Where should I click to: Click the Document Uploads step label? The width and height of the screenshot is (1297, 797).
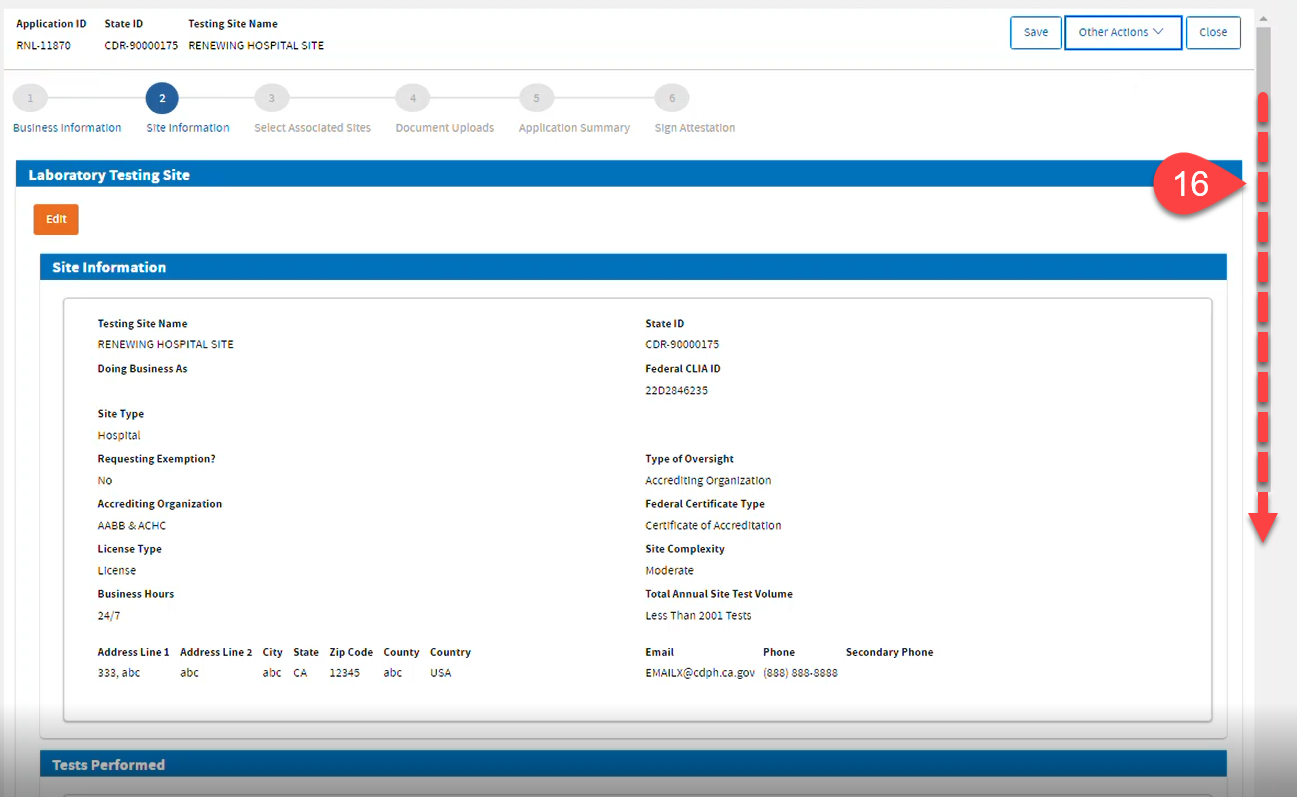(x=444, y=127)
